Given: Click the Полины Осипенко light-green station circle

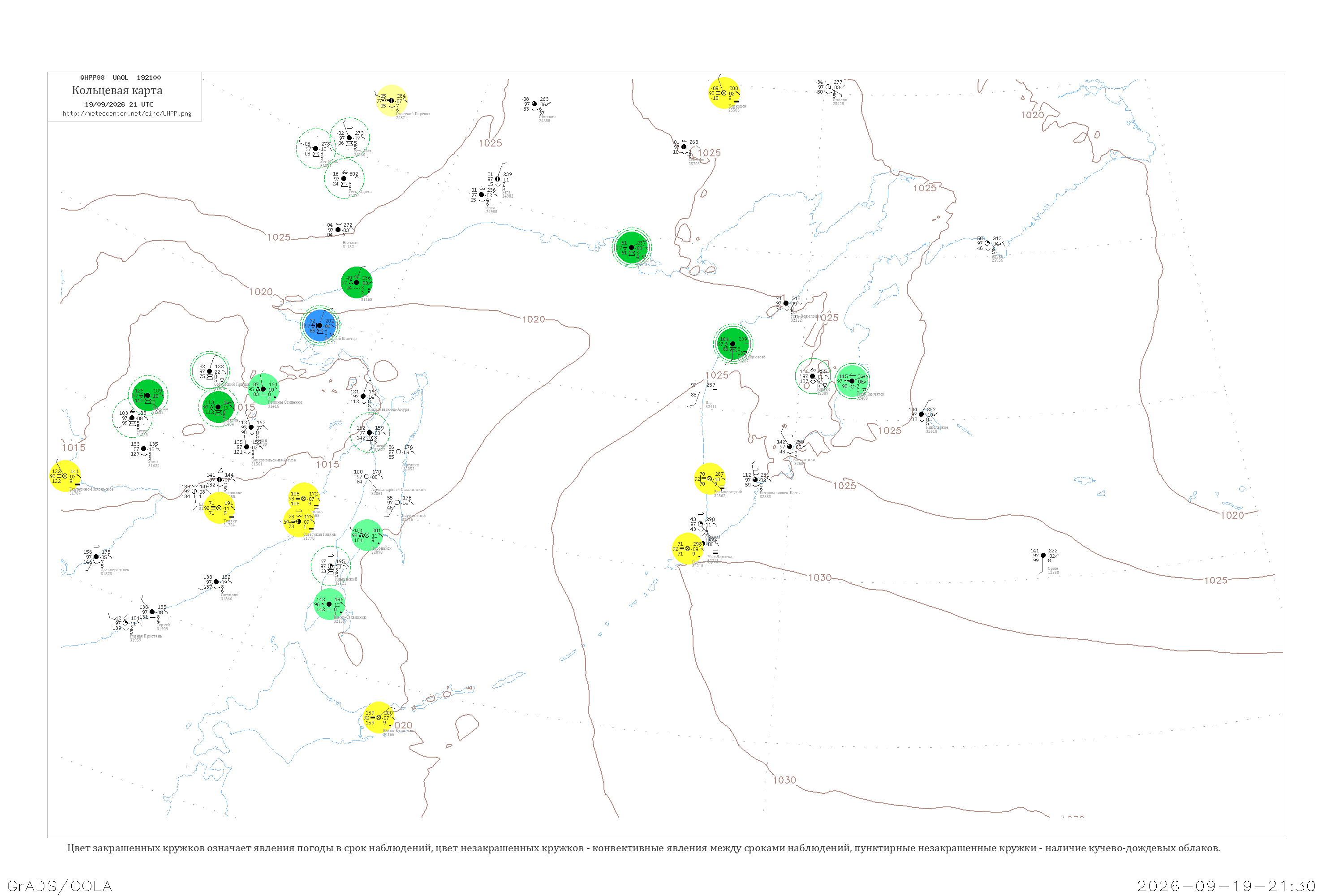Looking at the screenshot, I should tap(263, 389).
